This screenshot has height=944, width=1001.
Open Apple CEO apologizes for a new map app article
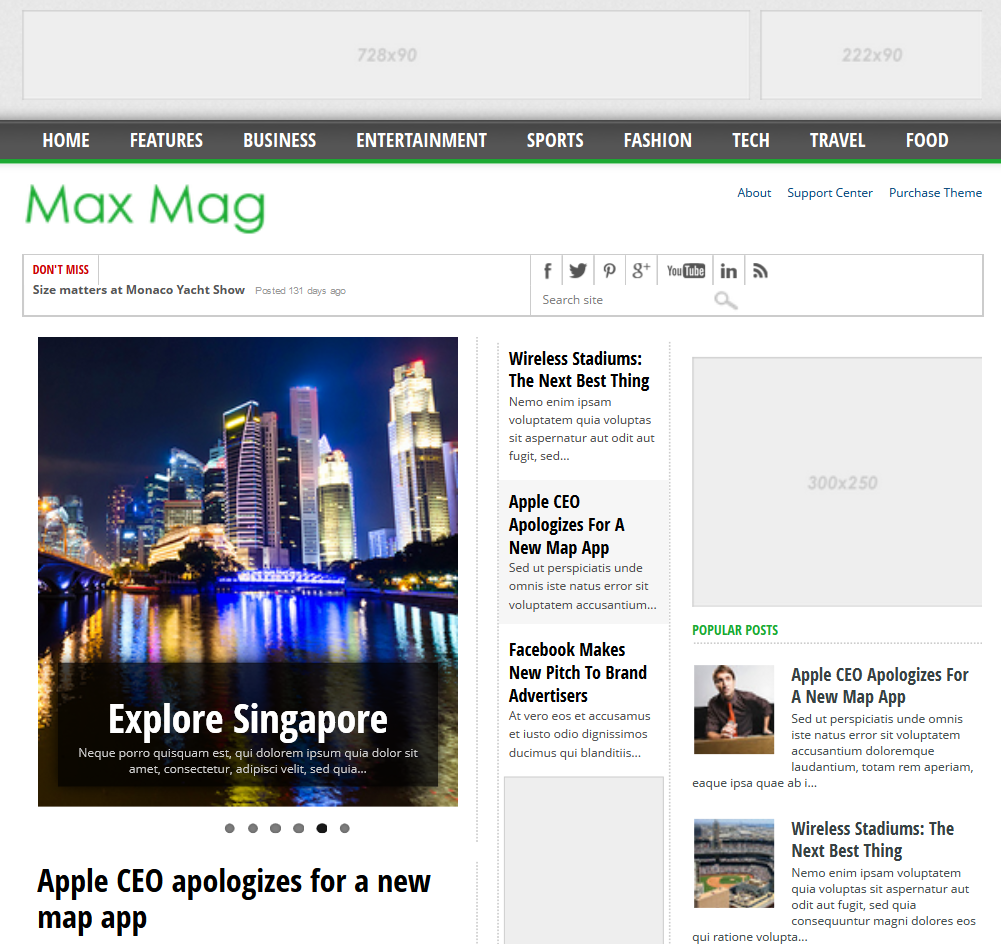pyautogui.click(x=234, y=899)
